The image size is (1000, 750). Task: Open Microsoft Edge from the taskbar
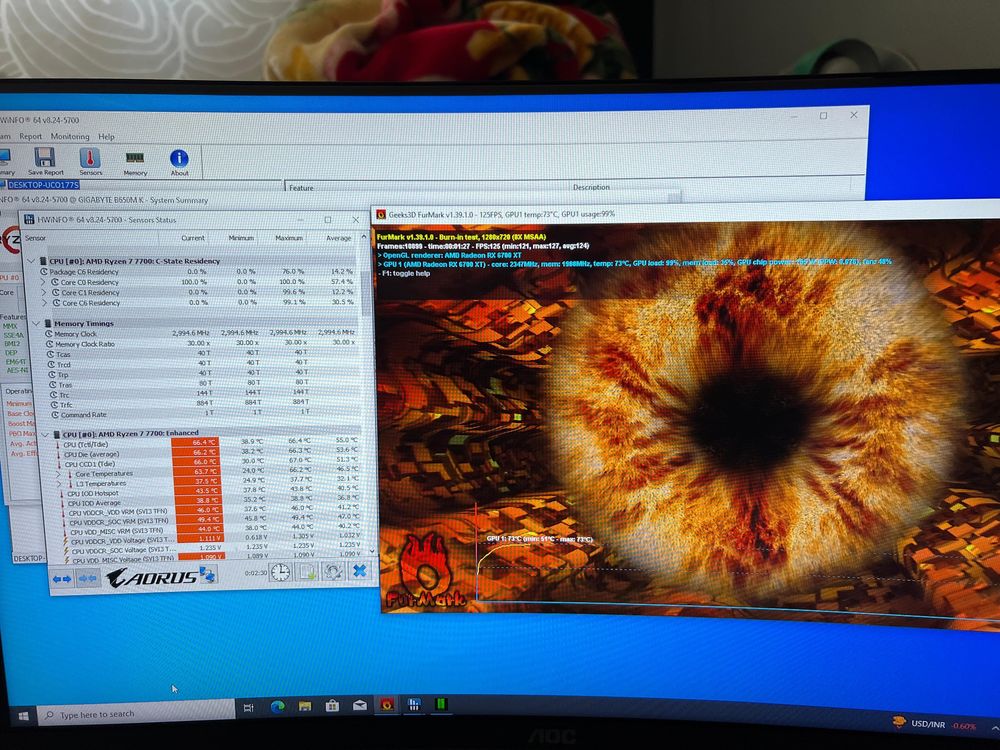(277, 706)
